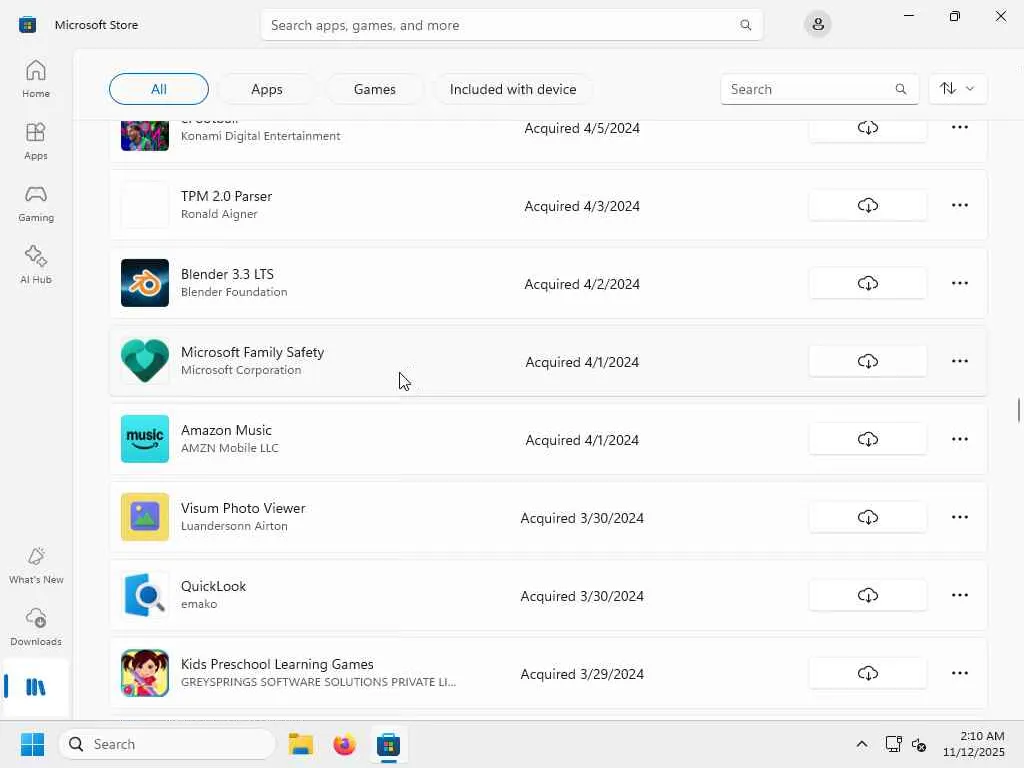Viewport: 1024px width, 768px height.
Task: Open more options for Amazon Music
Action: (959, 439)
